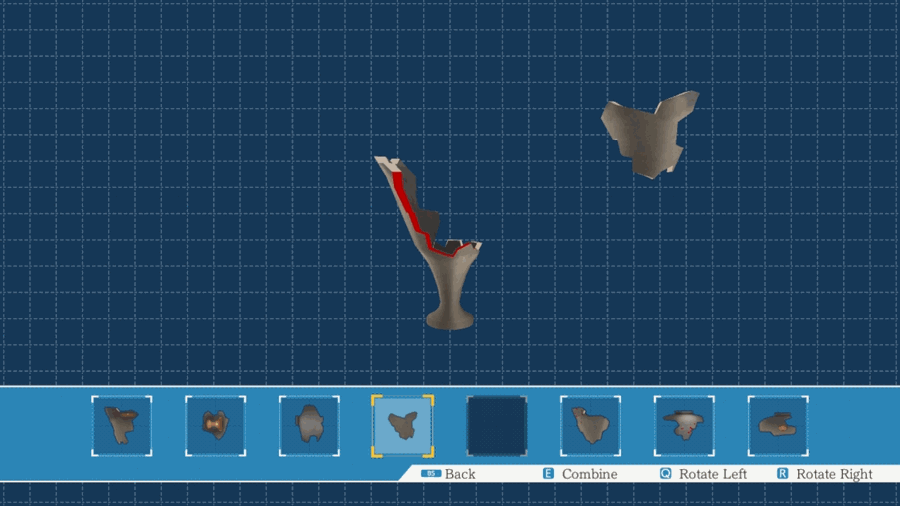Screen dimensions: 900x506
Task: Click the floating loose shard on the grid
Action: point(649,134)
